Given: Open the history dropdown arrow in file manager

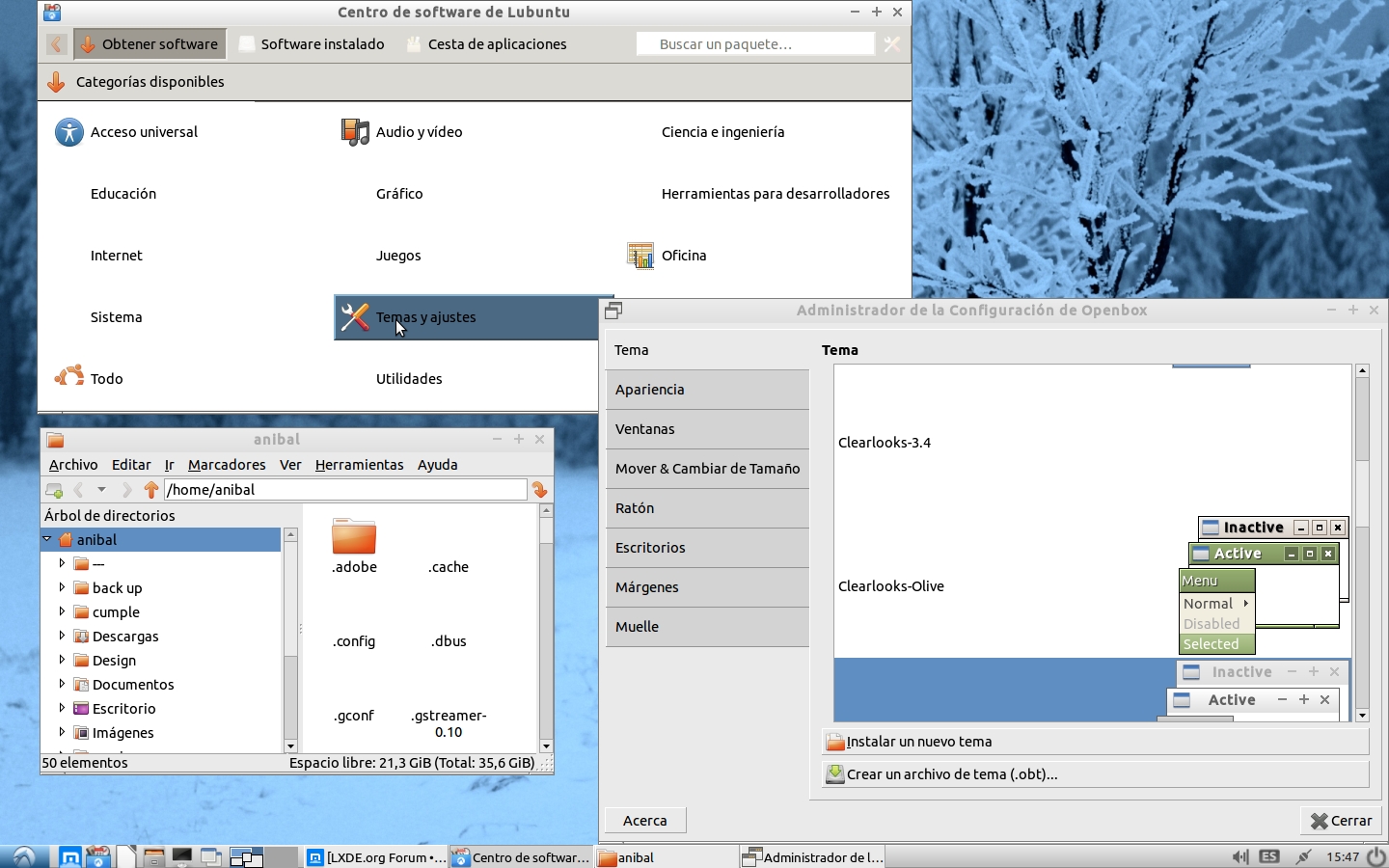Looking at the screenshot, I should click(101, 490).
